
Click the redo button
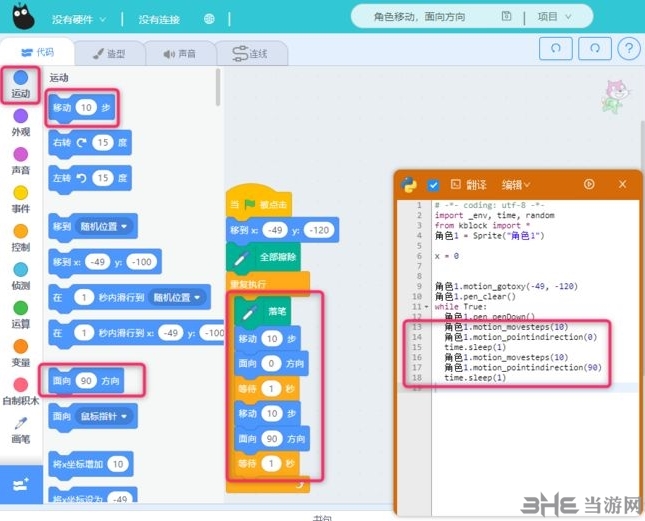(x=595, y=48)
